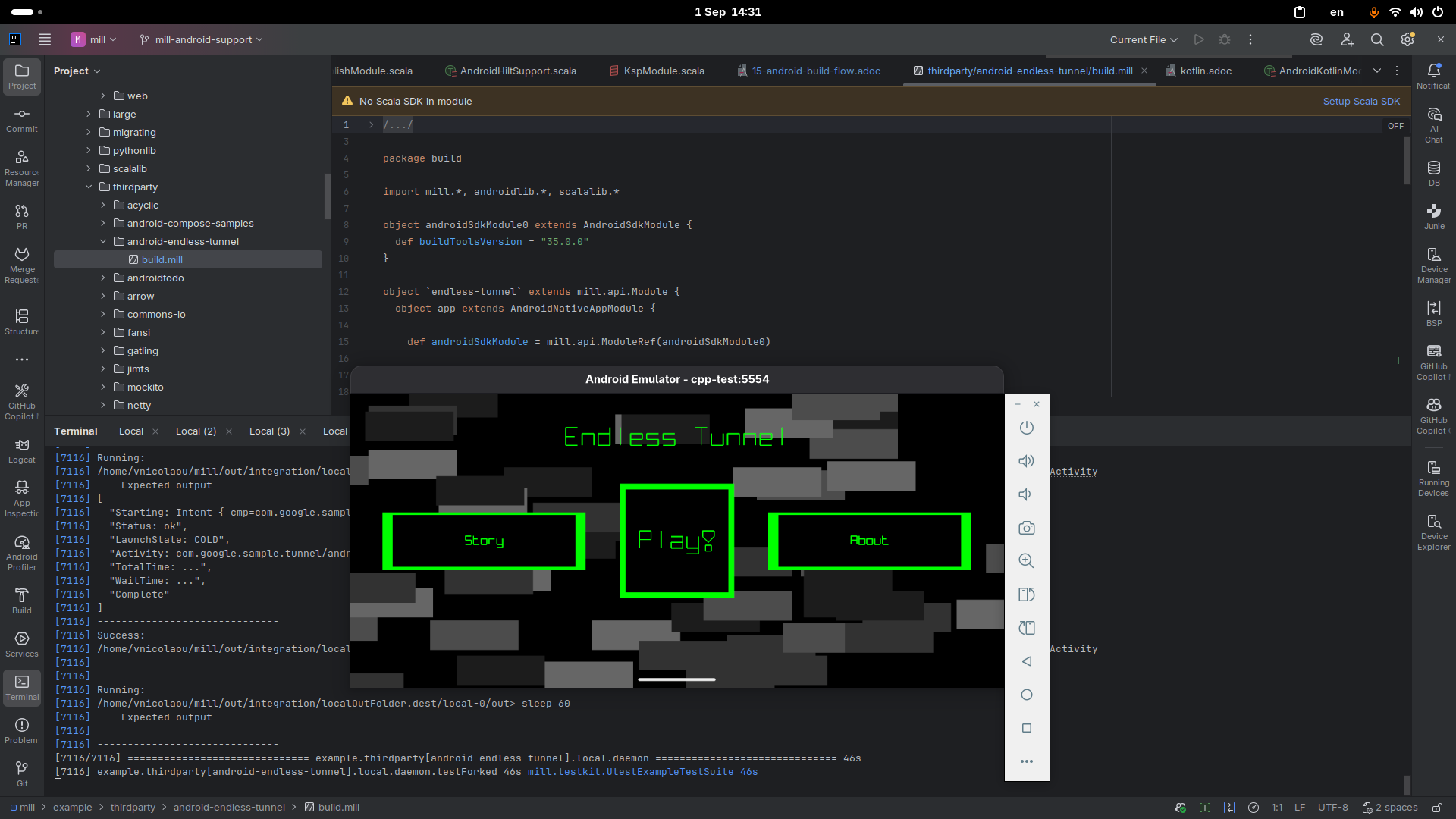Open the Resource Manager panel
This screenshot has height=819, width=1456.
coord(22,168)
